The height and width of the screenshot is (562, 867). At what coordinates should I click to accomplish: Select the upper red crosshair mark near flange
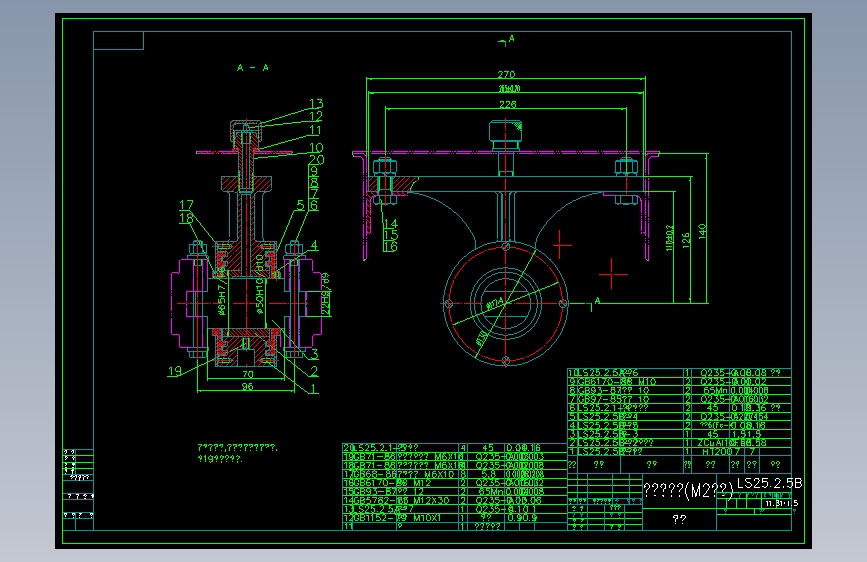tap(561, 244)
